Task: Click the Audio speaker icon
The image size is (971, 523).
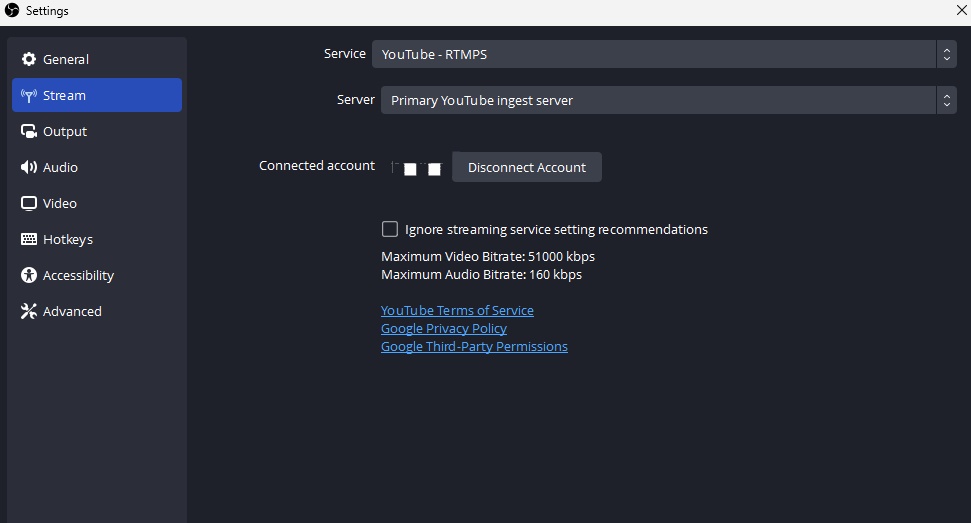Action: click(x=28, y=168)
